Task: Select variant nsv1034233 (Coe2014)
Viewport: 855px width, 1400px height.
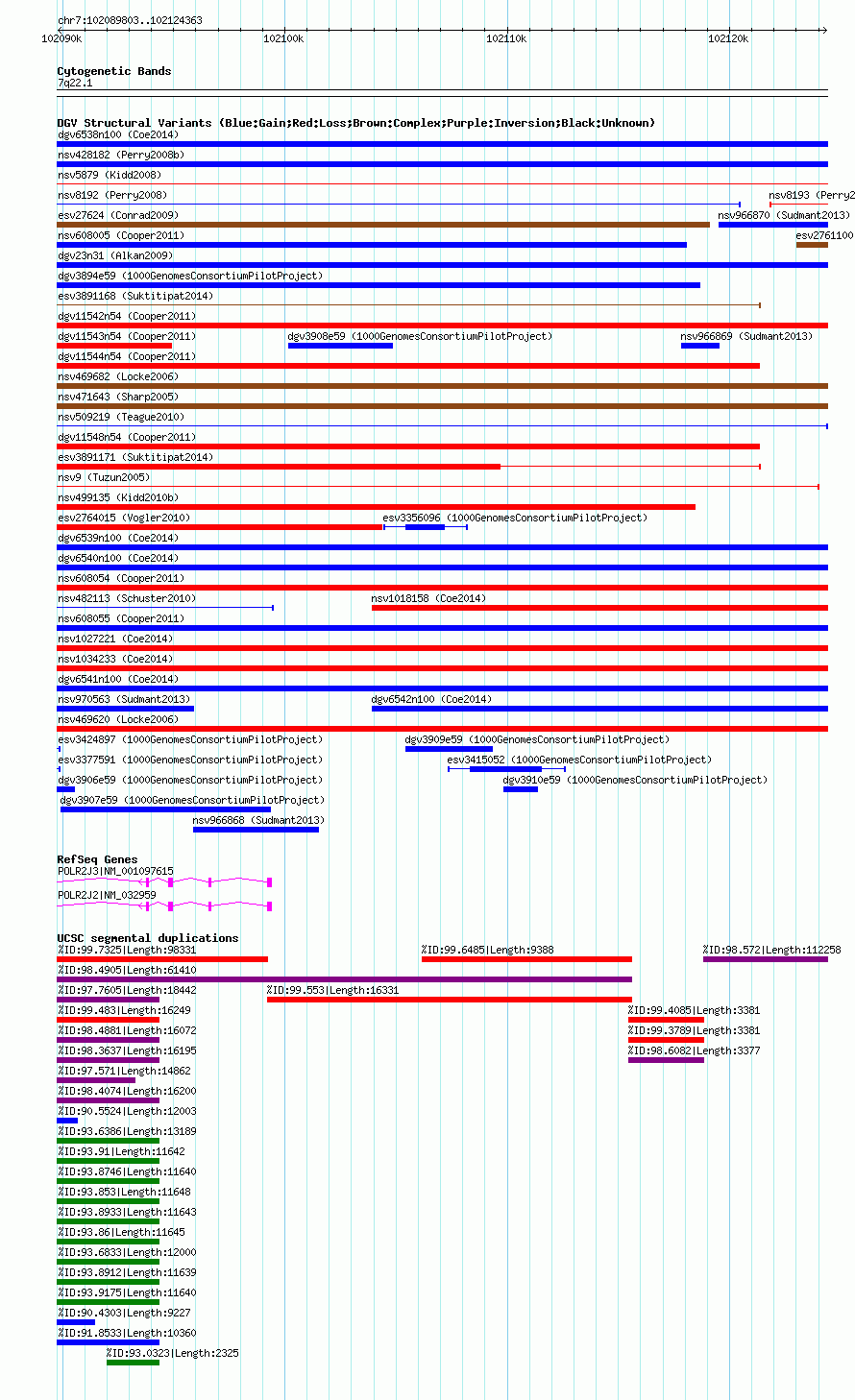Action: tap(443, 668)
